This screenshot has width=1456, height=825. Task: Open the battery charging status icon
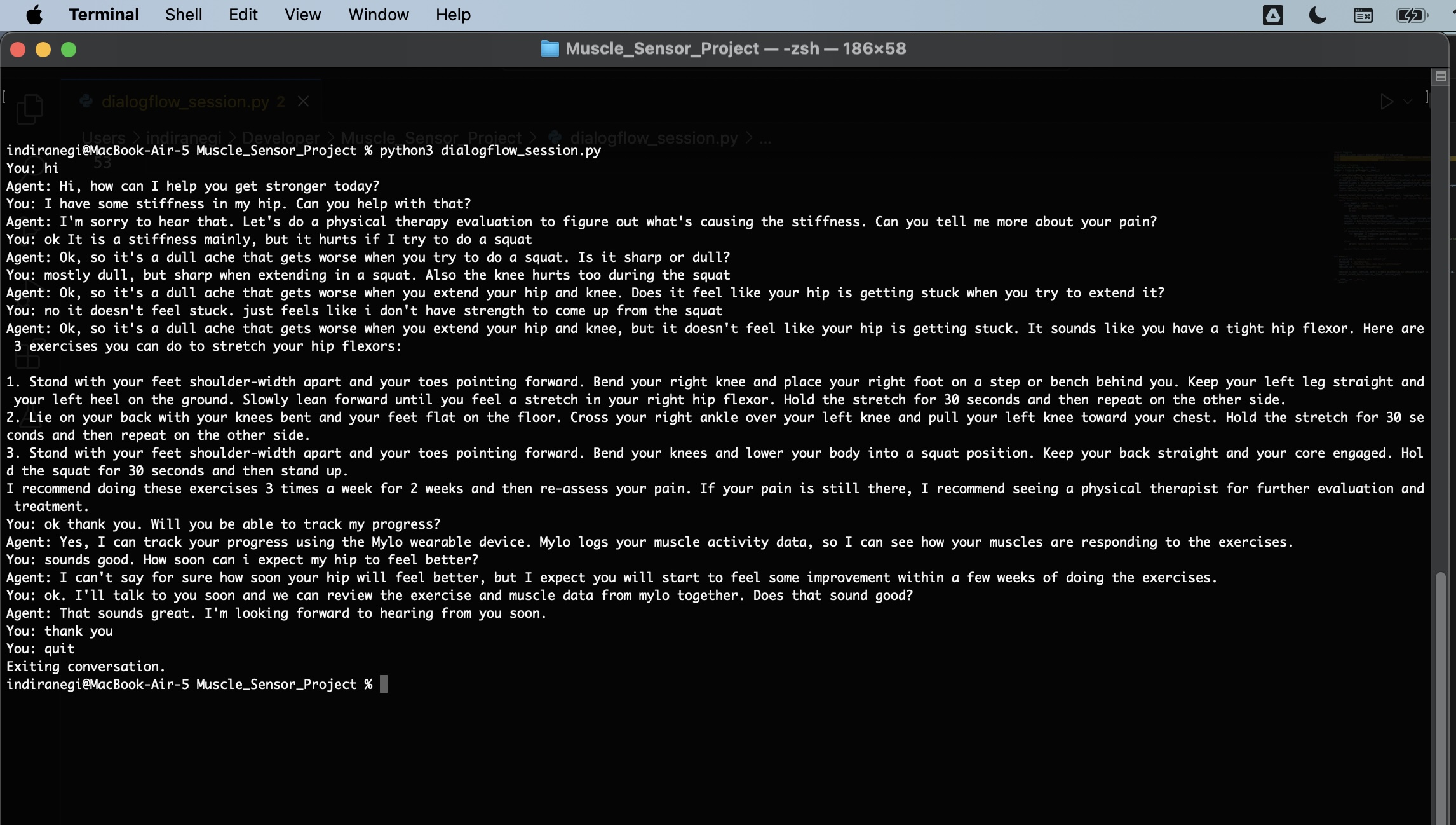[x=1411, y=15]
